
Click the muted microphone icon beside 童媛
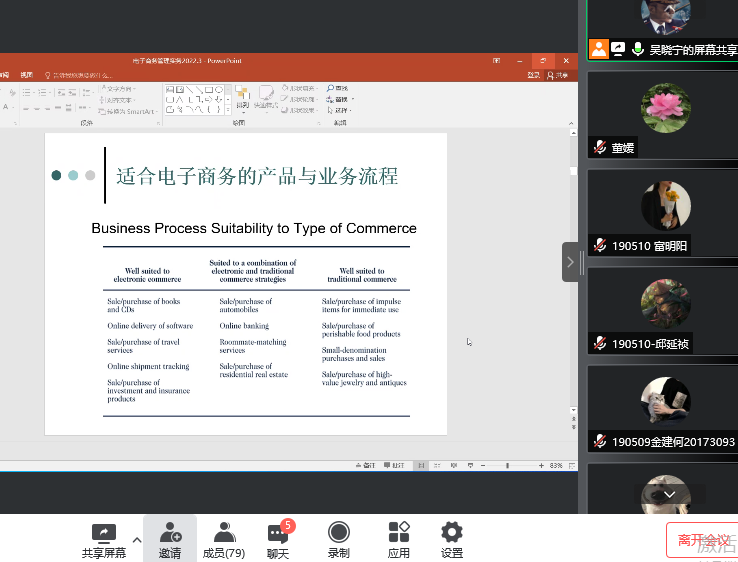[600, 148]
